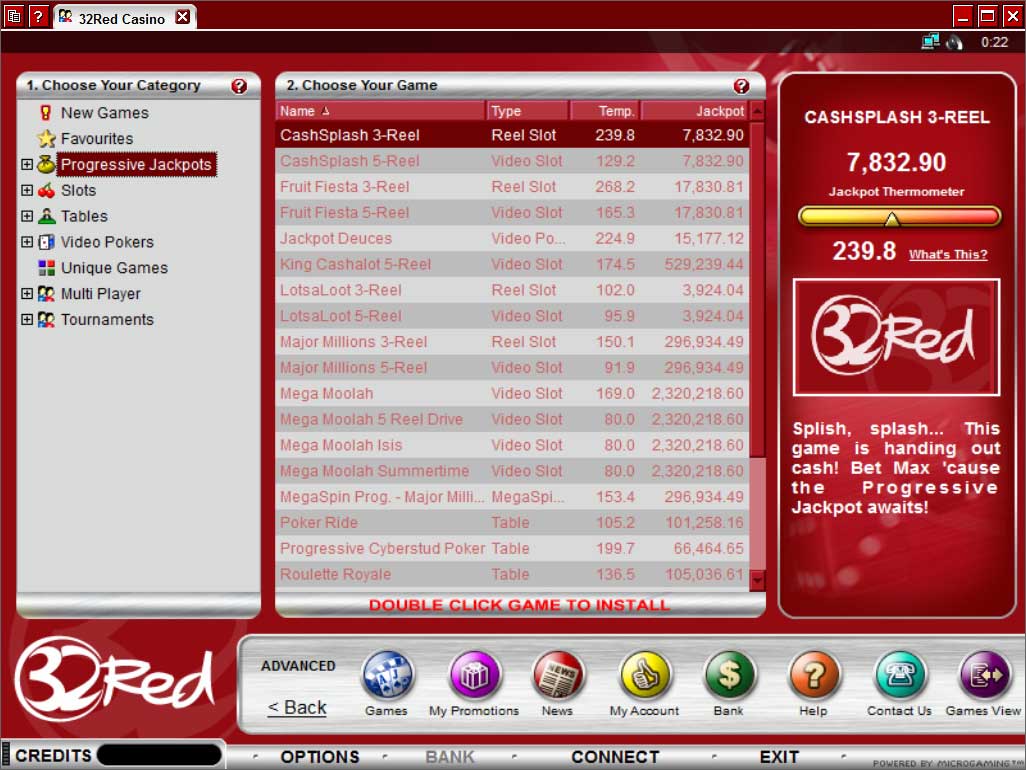Open My Account thumbs-up icon
Screen dimensions: 1026x770
[x=645, y=675]
